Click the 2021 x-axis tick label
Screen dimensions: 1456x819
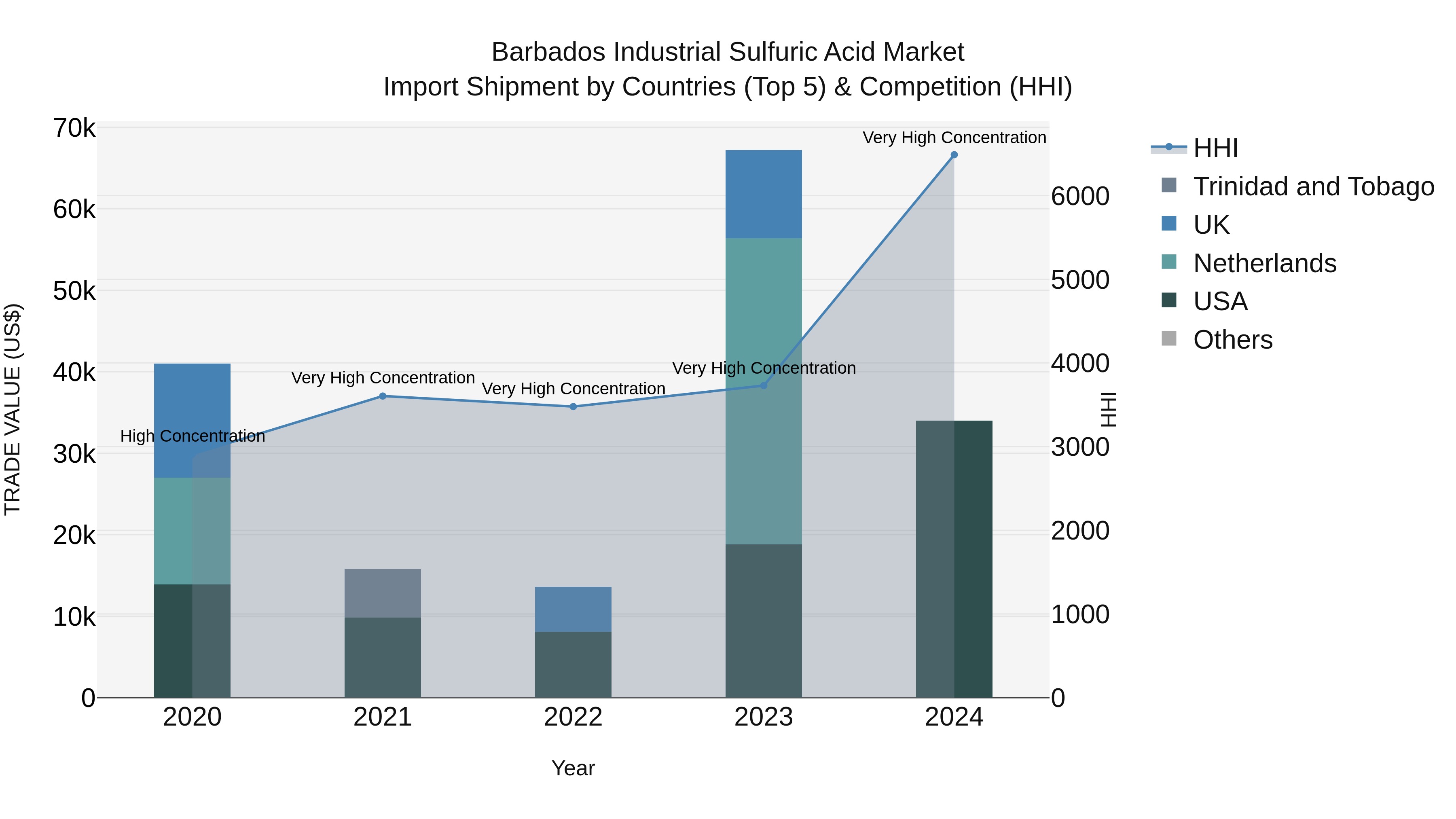coord(383,717)
